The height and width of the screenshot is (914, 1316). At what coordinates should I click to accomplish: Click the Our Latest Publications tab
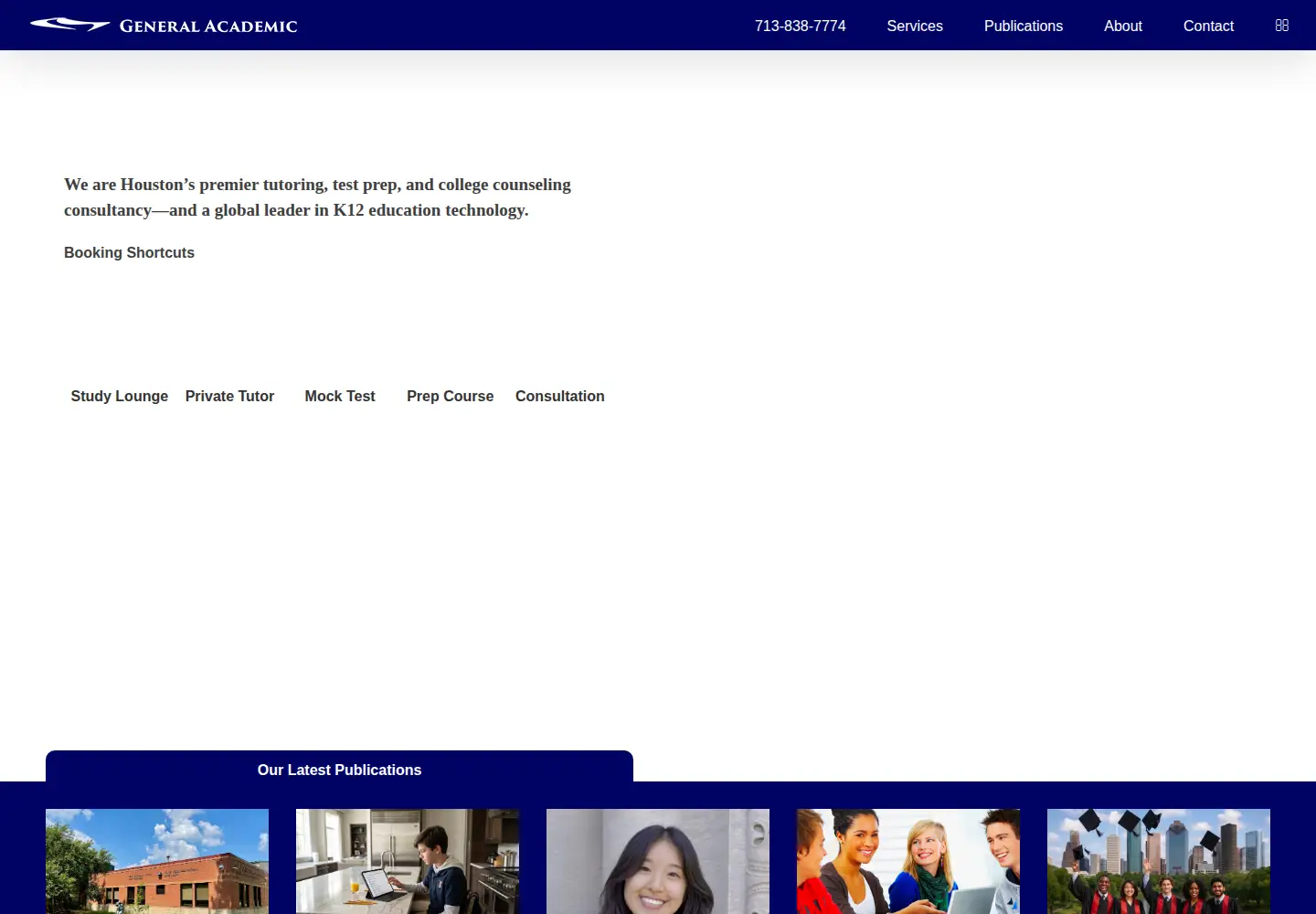339,768
